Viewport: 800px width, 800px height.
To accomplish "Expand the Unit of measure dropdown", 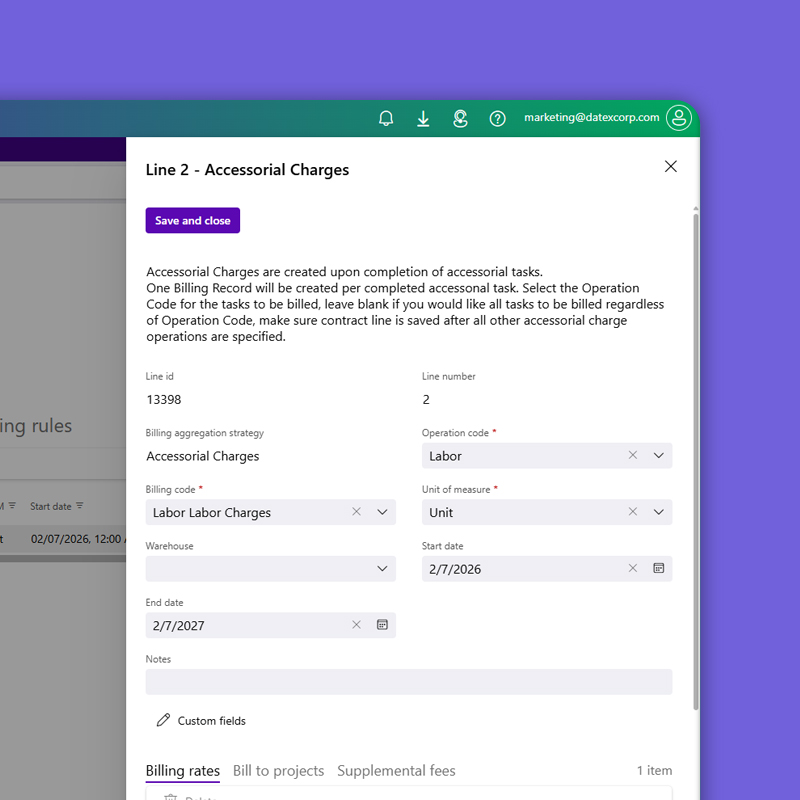I will (x=659, y=512).
